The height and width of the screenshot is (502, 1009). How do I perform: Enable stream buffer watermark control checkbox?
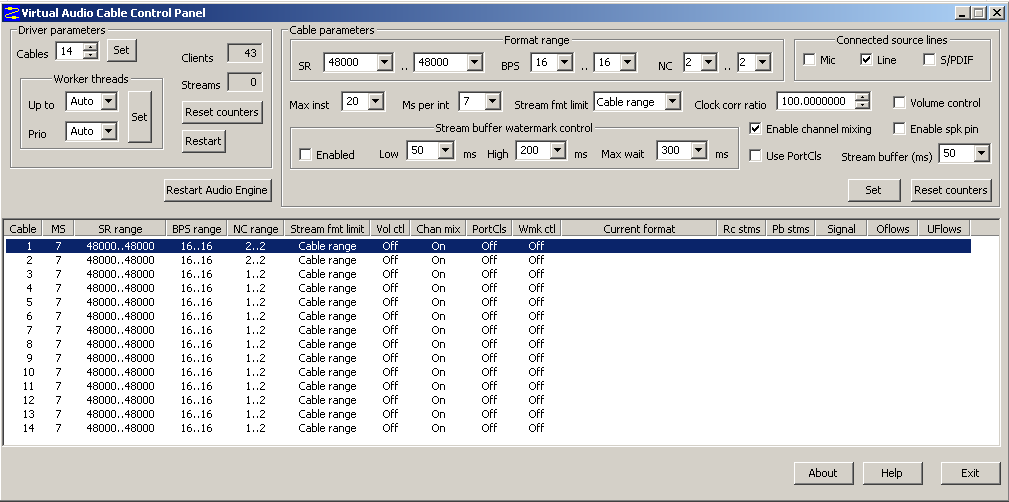pyautogui.click(x=306, y=154)
